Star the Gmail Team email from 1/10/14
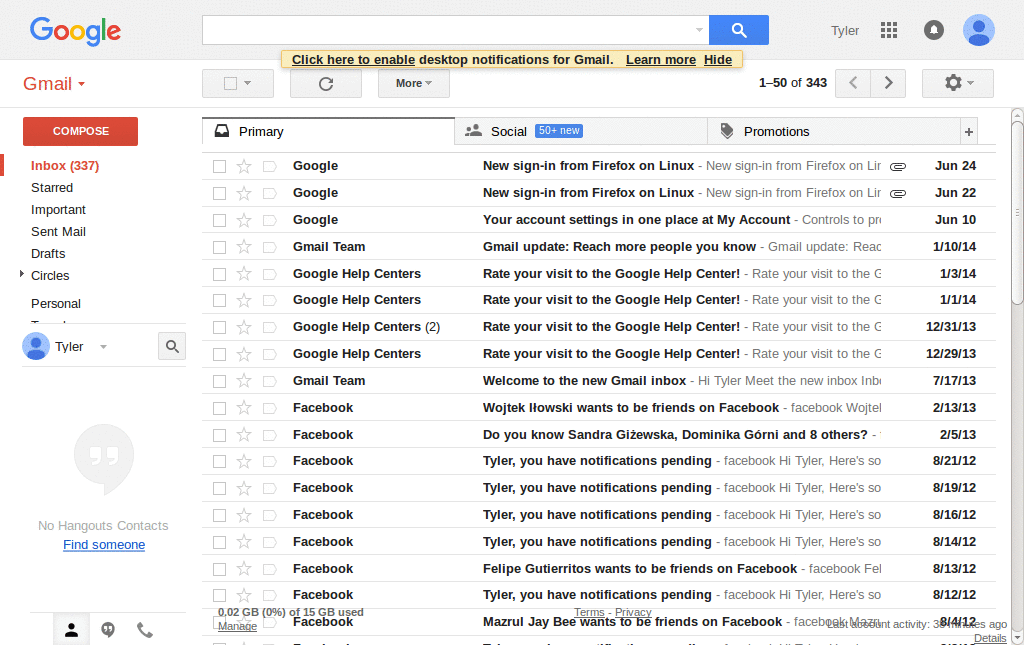1024x645 pixels. click(x=244, y=247)
